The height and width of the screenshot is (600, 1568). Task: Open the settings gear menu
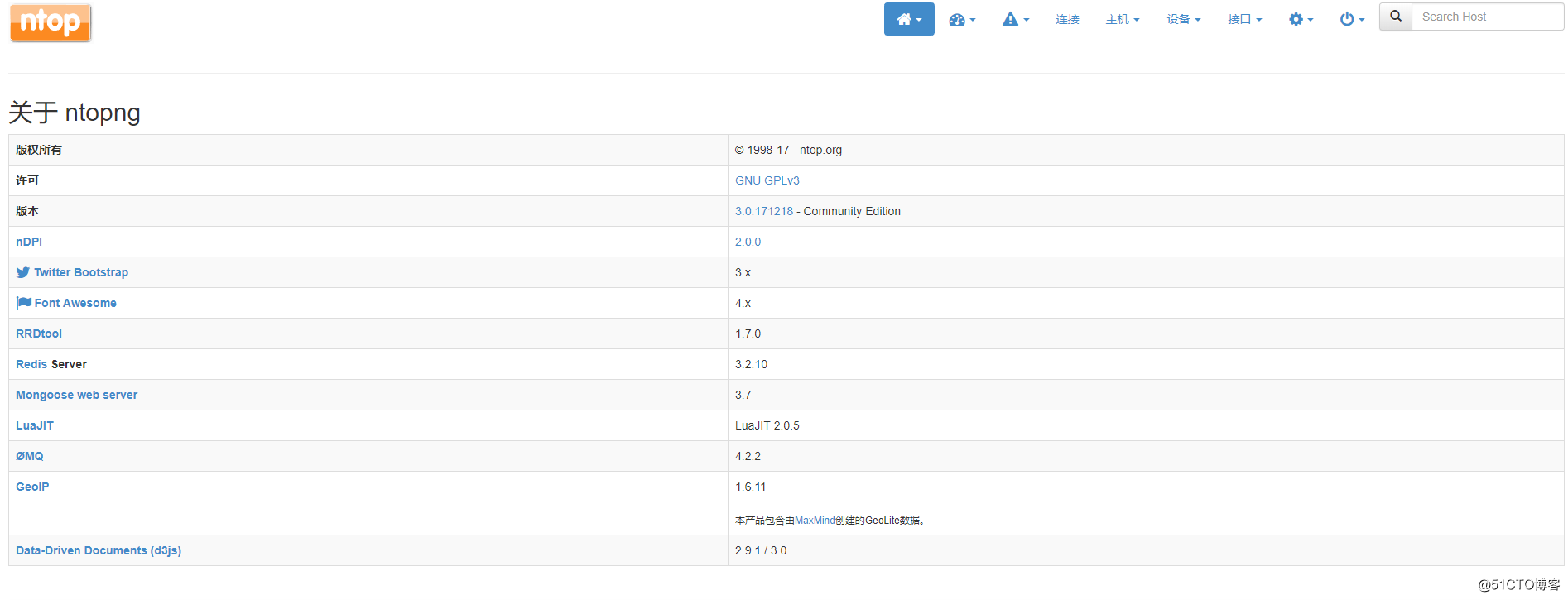pos(1301,19)
